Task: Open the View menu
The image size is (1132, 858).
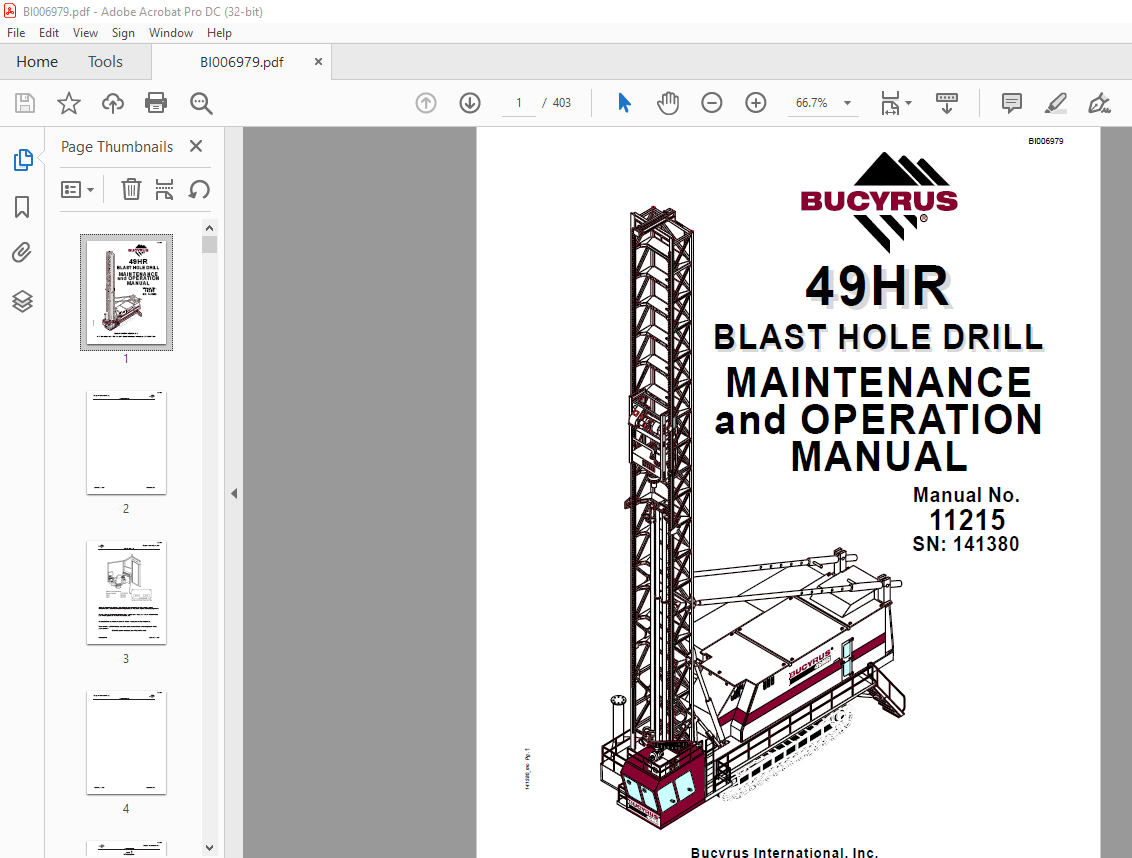Action: coord(85,33)
